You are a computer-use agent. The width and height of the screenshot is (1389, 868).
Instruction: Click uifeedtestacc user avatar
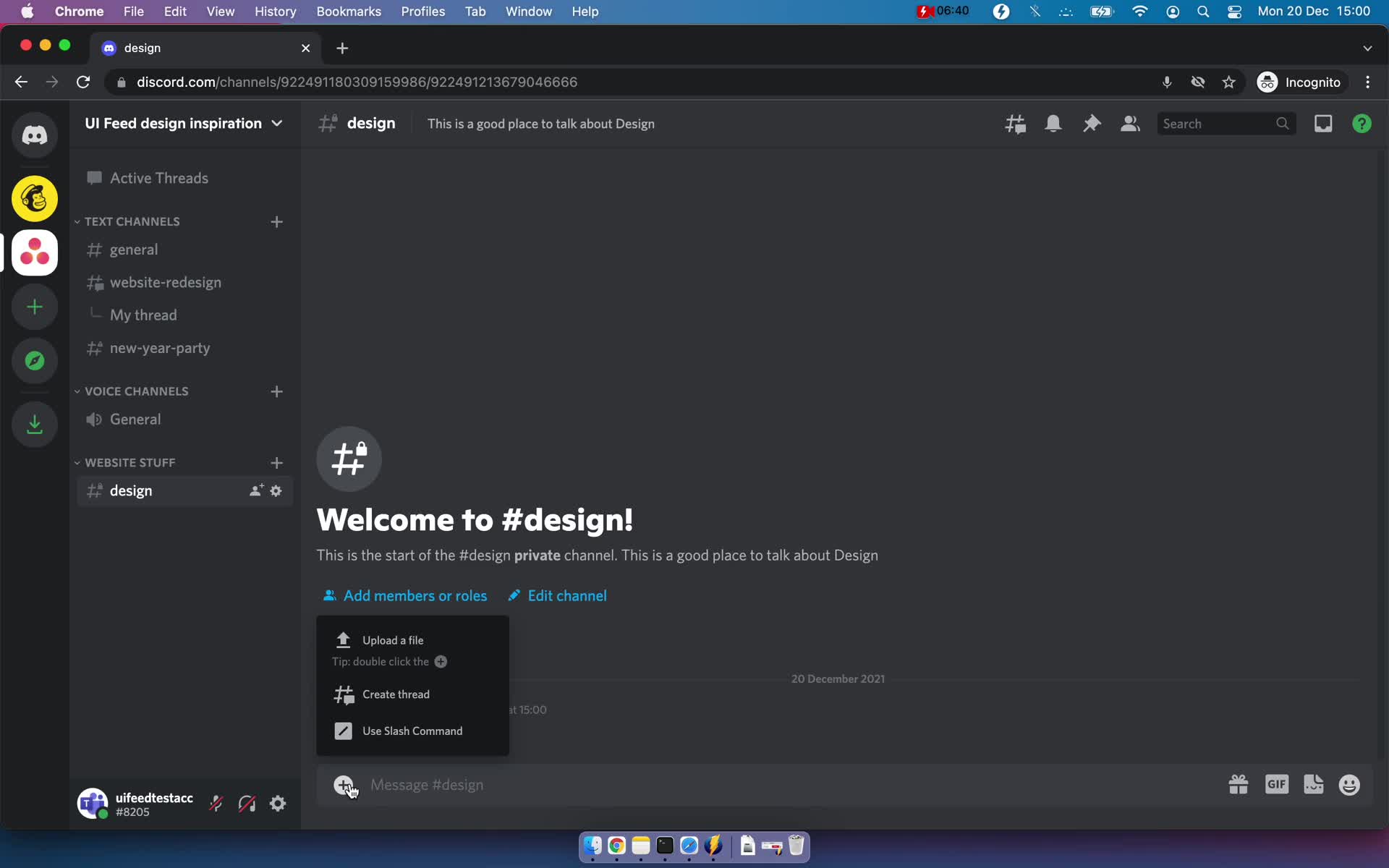tap(93, 803)
